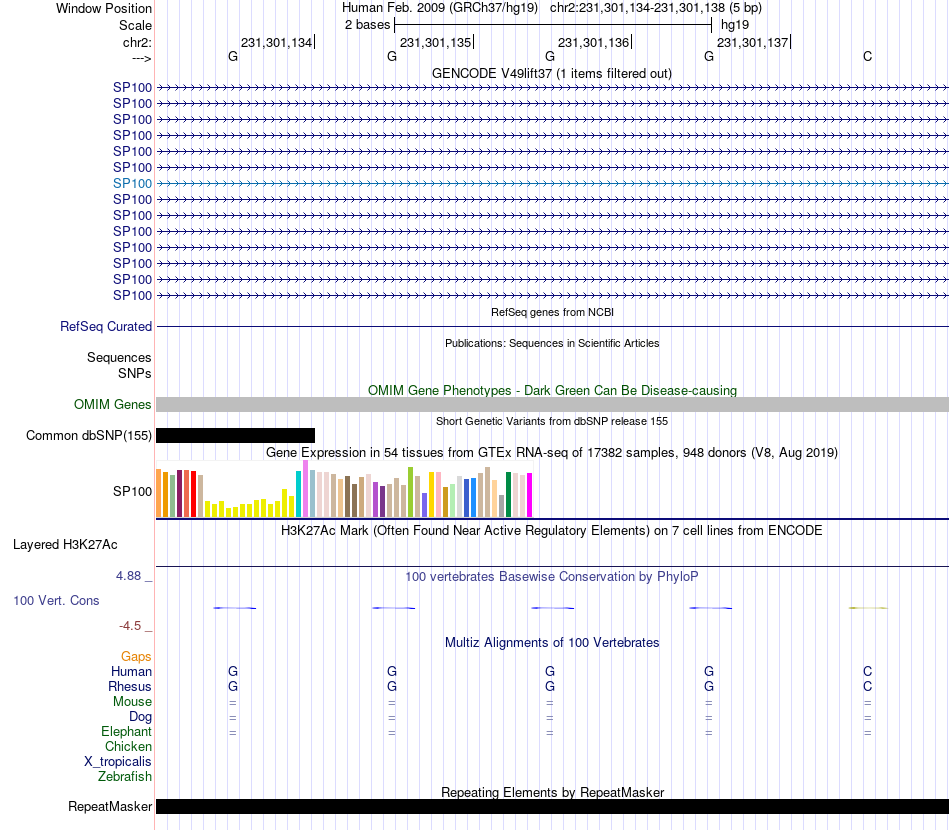Click the chr2:231,301,134-231,301,138 (5 bp) position text
The width and height of the screenshot is (950, 830).
[x=656, y=8]
